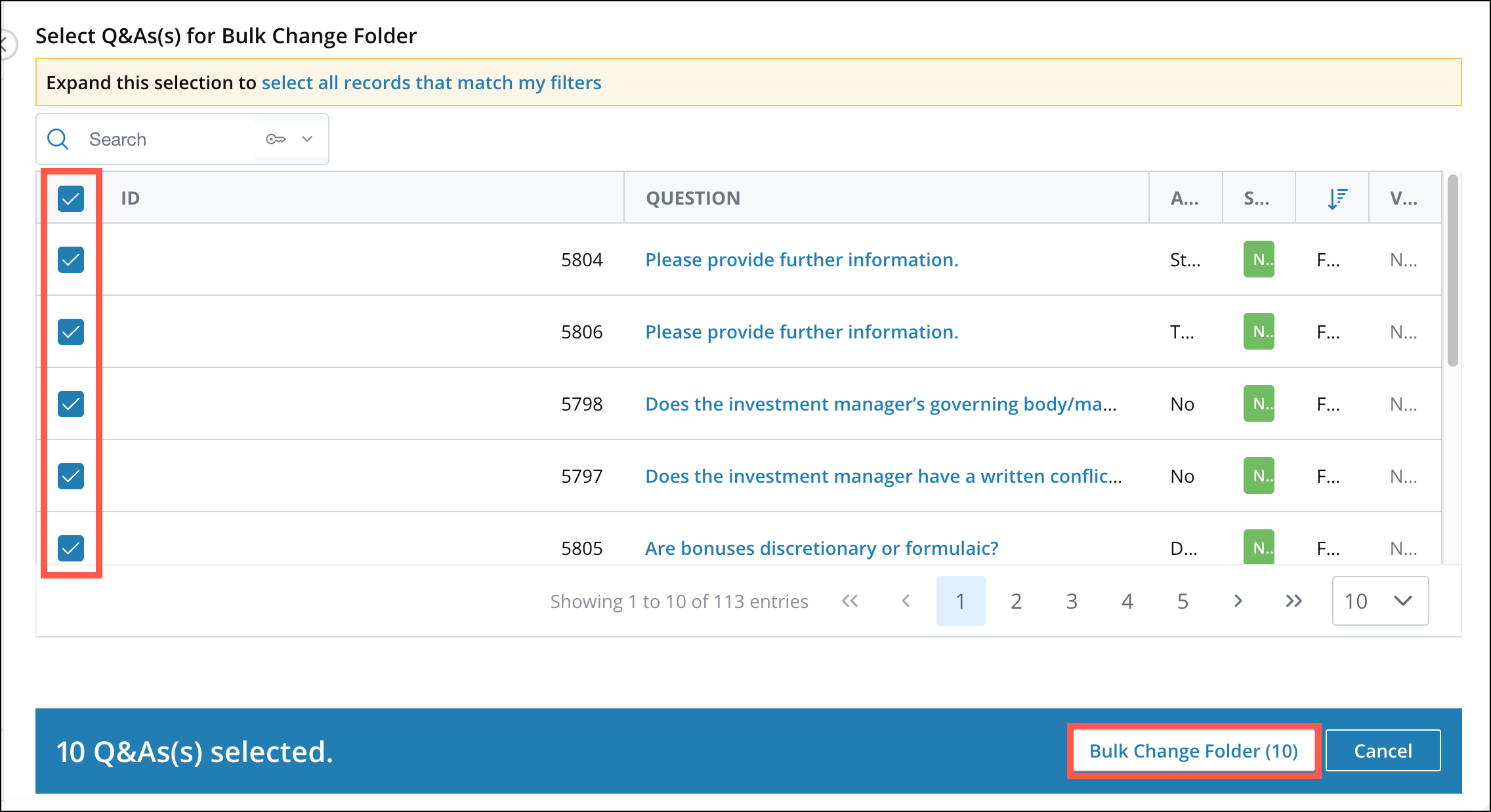Click the green N status badge for 5804
Screen dimensions: 1491x812
pyautogui.click(x=1259, y=260)
